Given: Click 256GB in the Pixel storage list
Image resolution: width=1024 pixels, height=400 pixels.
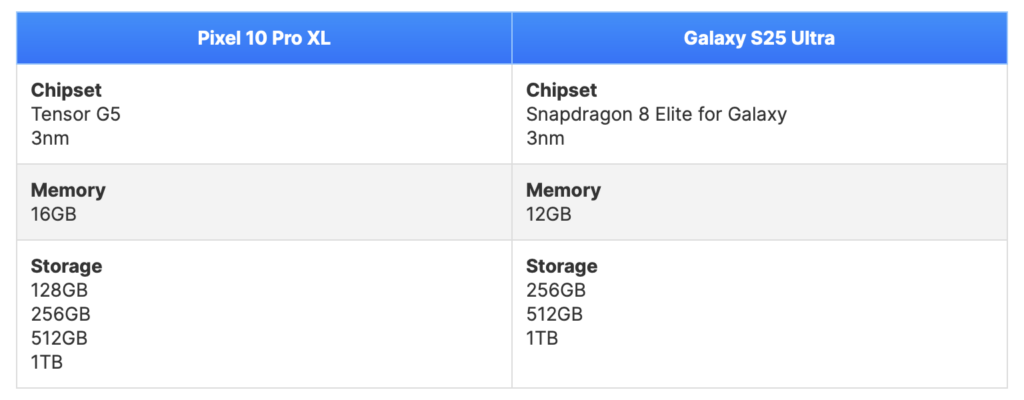Looking at the screenshot, I should (61, 314).
